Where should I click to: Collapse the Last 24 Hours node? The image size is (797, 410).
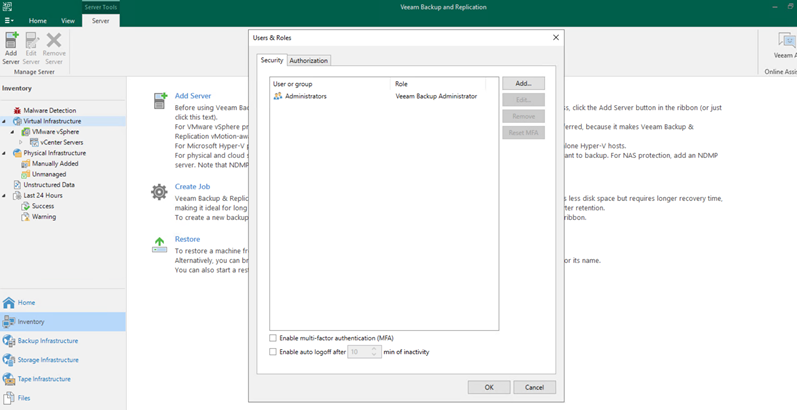coord(6,195)
